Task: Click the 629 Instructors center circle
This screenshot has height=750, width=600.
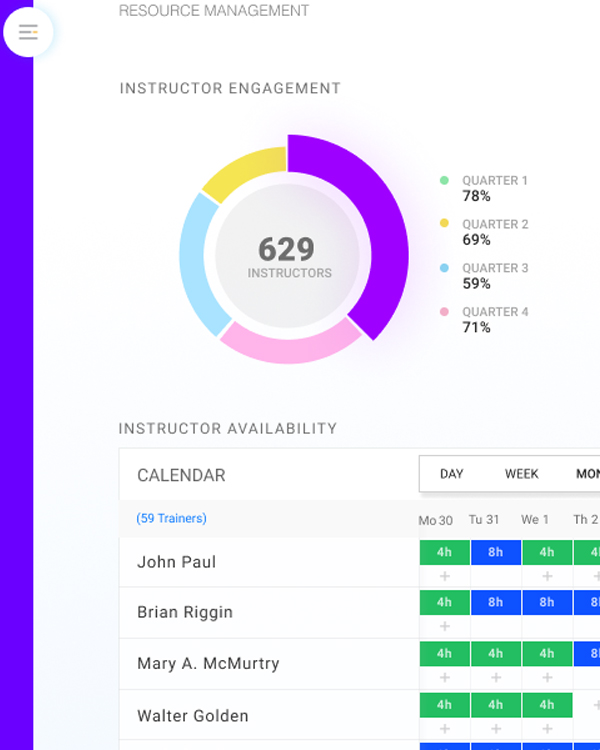Action: coord(289,256)
